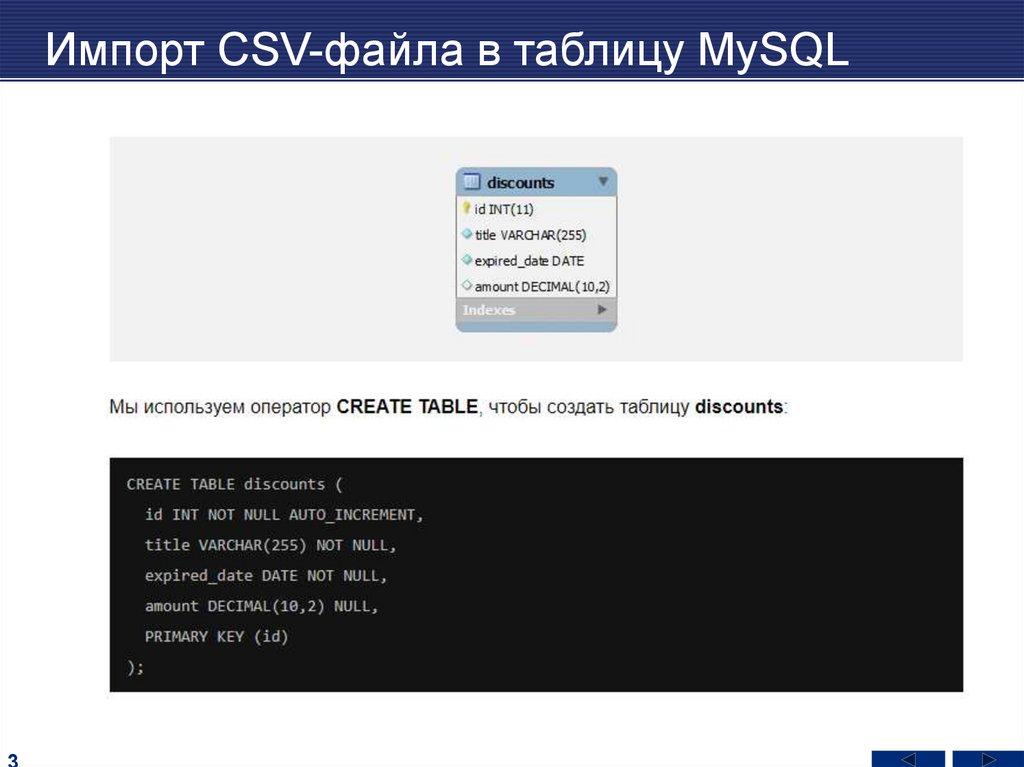Image resolution: width=1024 pixels, height=767 pixels.
Task: Click the AUTO_INCREMENT keyword in the code block
Action: tap(356, 515)
